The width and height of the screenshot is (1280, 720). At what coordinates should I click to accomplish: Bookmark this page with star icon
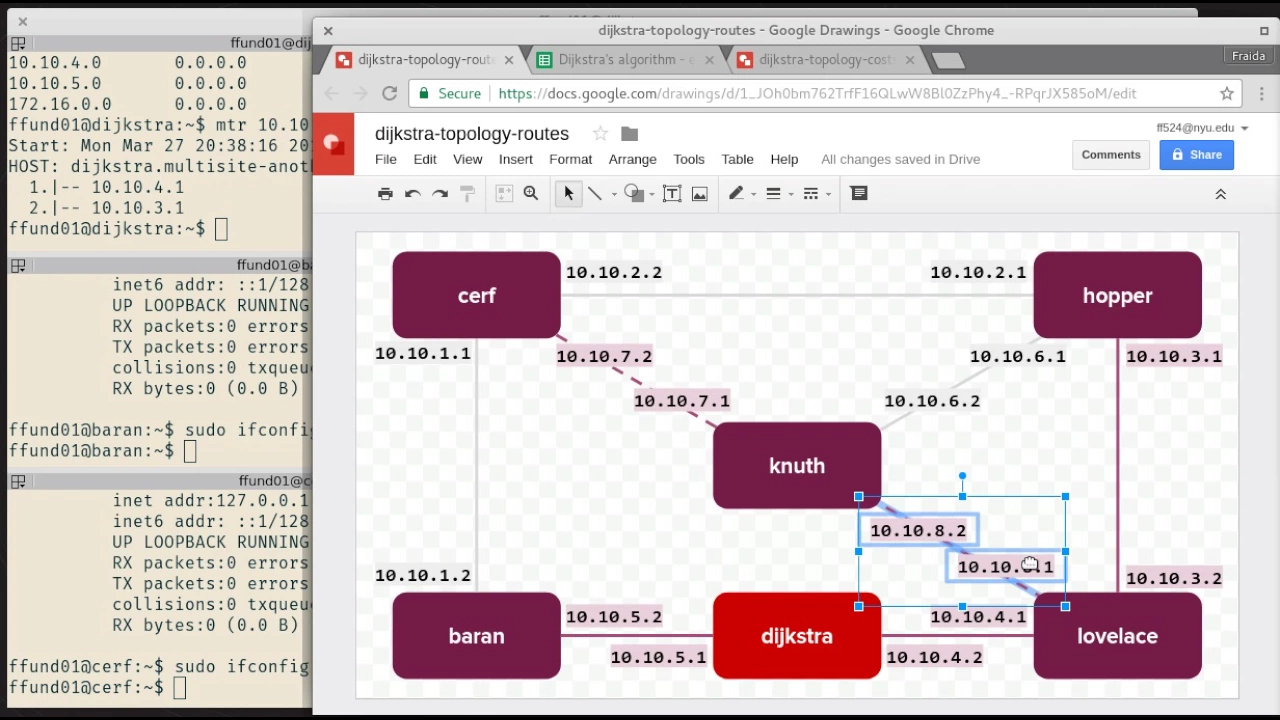coord(1227,93)
